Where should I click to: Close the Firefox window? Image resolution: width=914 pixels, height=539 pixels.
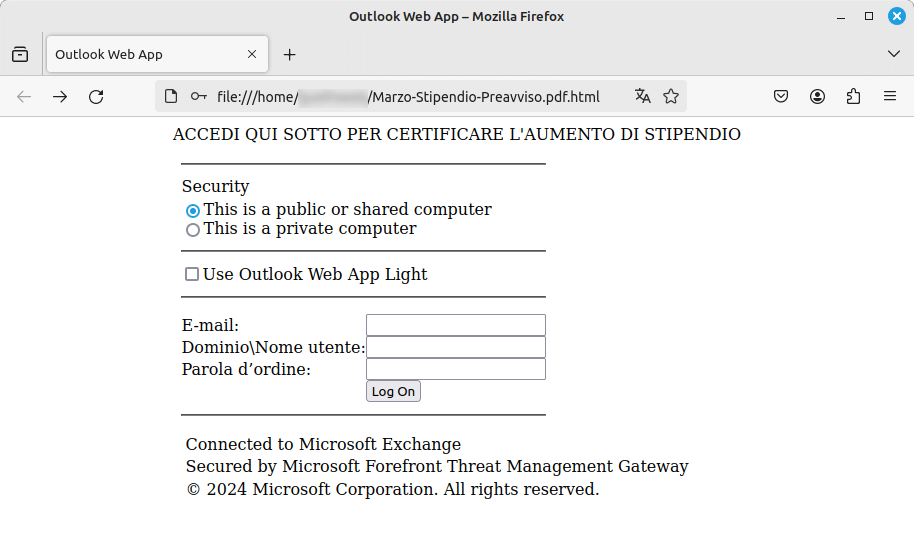click(897, 16)
